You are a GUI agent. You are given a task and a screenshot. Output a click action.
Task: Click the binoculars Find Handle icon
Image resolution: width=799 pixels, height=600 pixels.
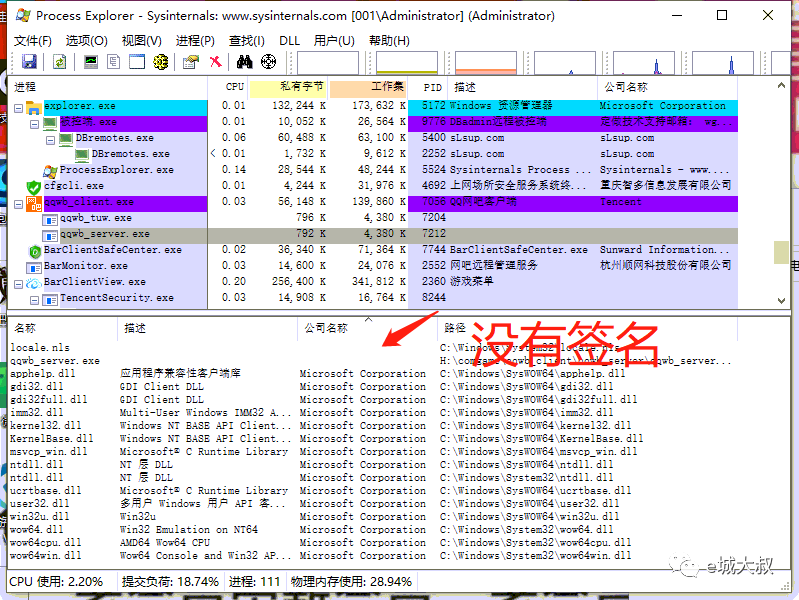tap(244, 62)
